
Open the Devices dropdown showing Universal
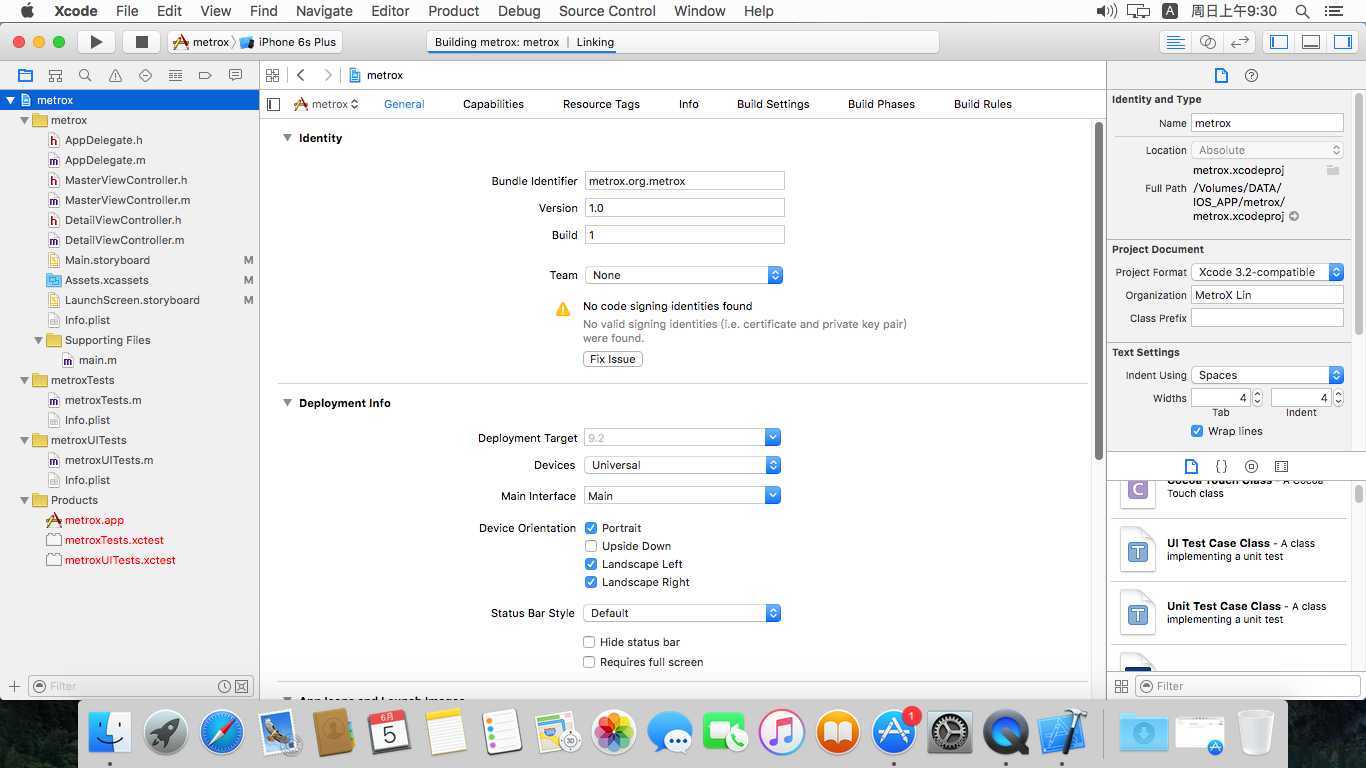[x=681, y=465]
